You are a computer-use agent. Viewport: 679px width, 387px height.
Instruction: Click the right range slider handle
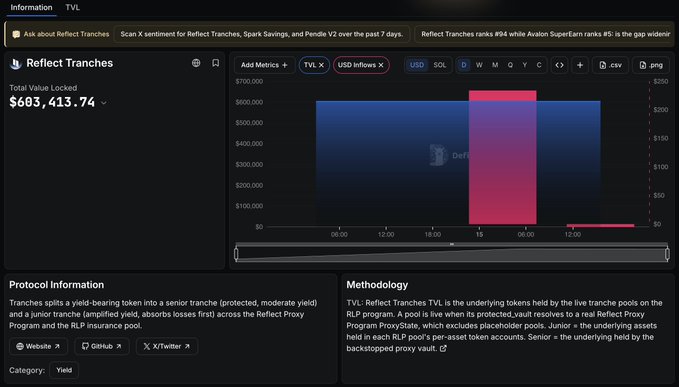pyautogui.click(x=667, y=254)
